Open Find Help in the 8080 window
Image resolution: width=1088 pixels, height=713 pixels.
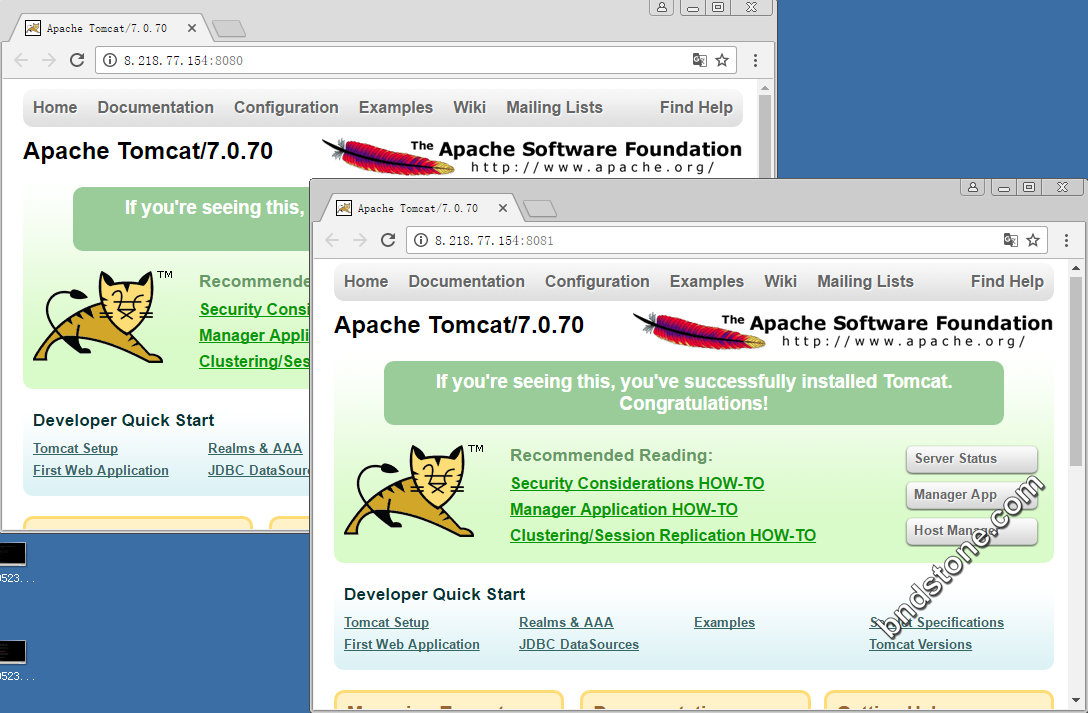(696, 108)
